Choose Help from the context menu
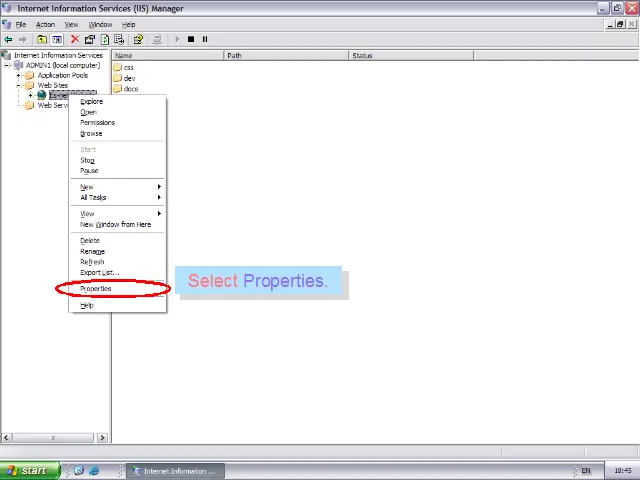The height and width of the screenshot is (480, 640). pos(118,305)
